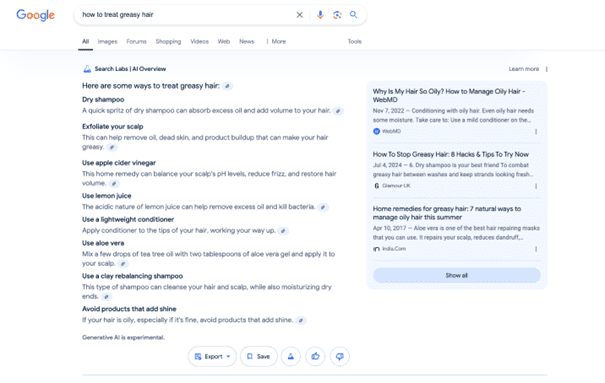Click the 'Use a clay rebalancing shampoo' heading
Screen dimensions: 605x383
tap(132, 276)
